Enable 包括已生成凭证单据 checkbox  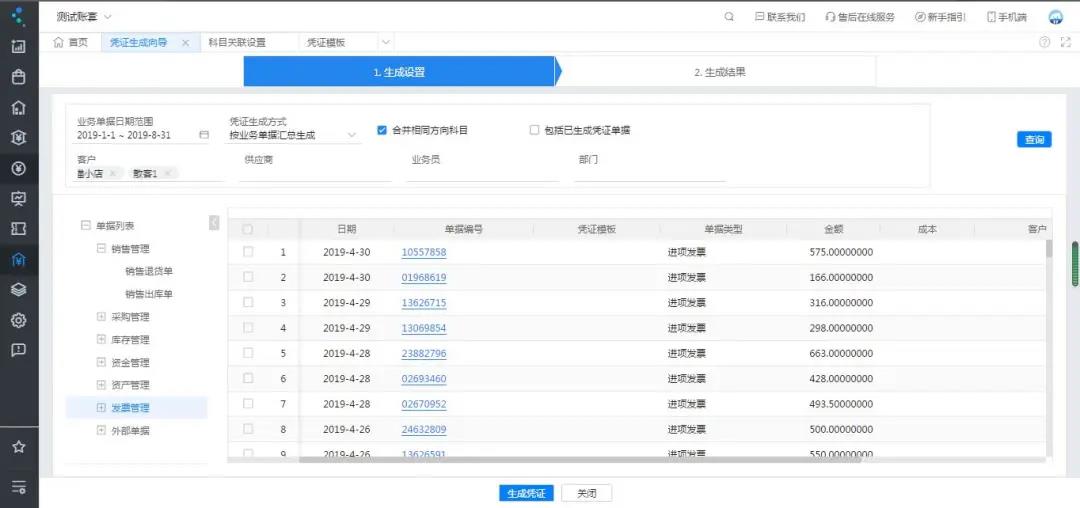click(534, 130)
